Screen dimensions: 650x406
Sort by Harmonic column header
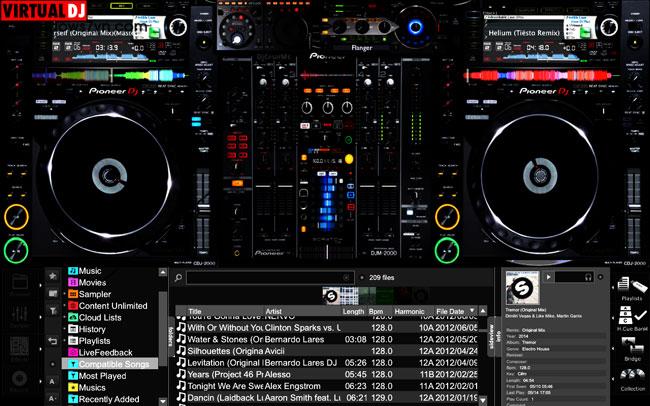pyautogui.click(x=412, y=311)
